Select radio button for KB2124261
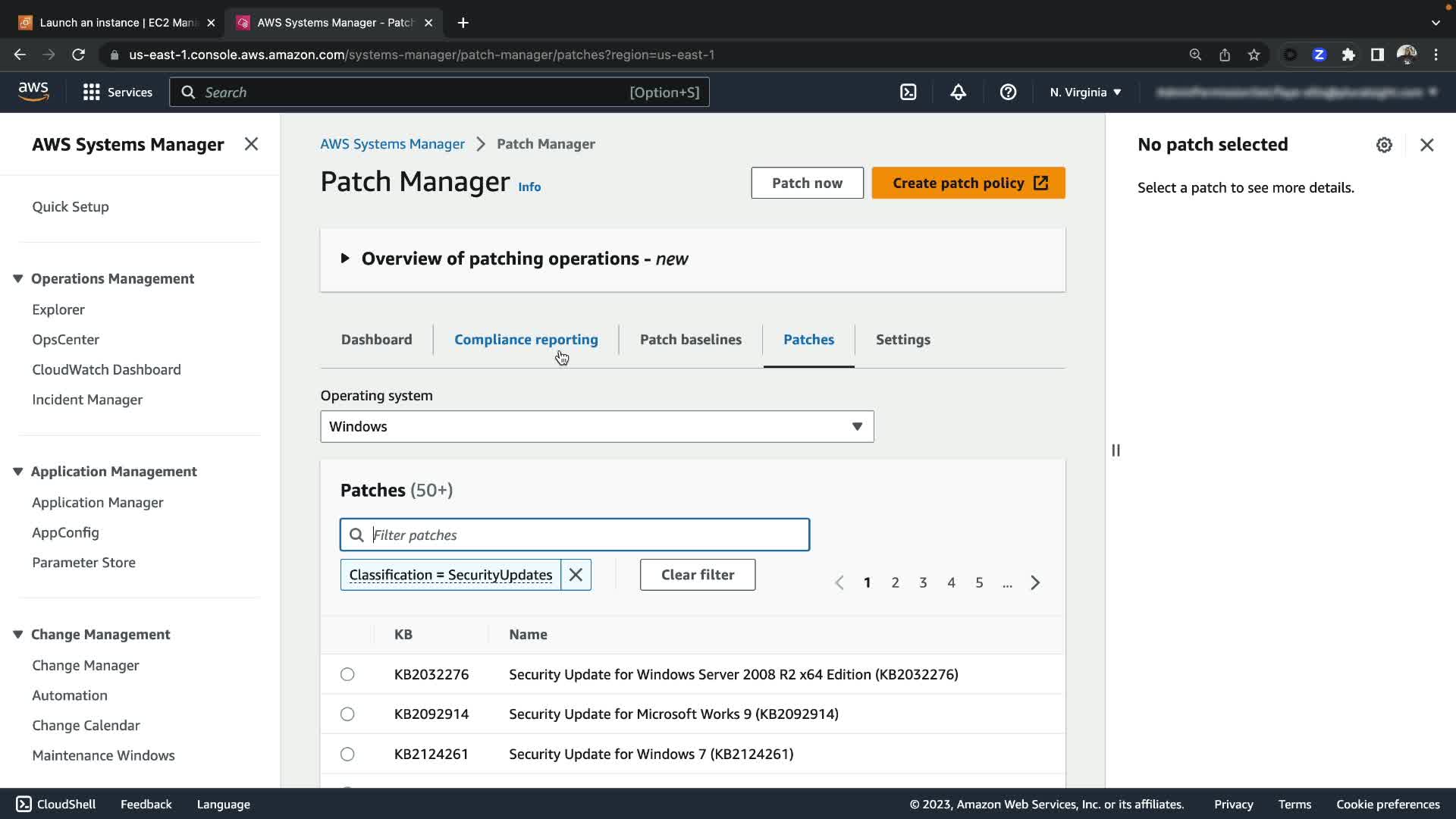The image size is (1456, 819). [x=347, y=754]
